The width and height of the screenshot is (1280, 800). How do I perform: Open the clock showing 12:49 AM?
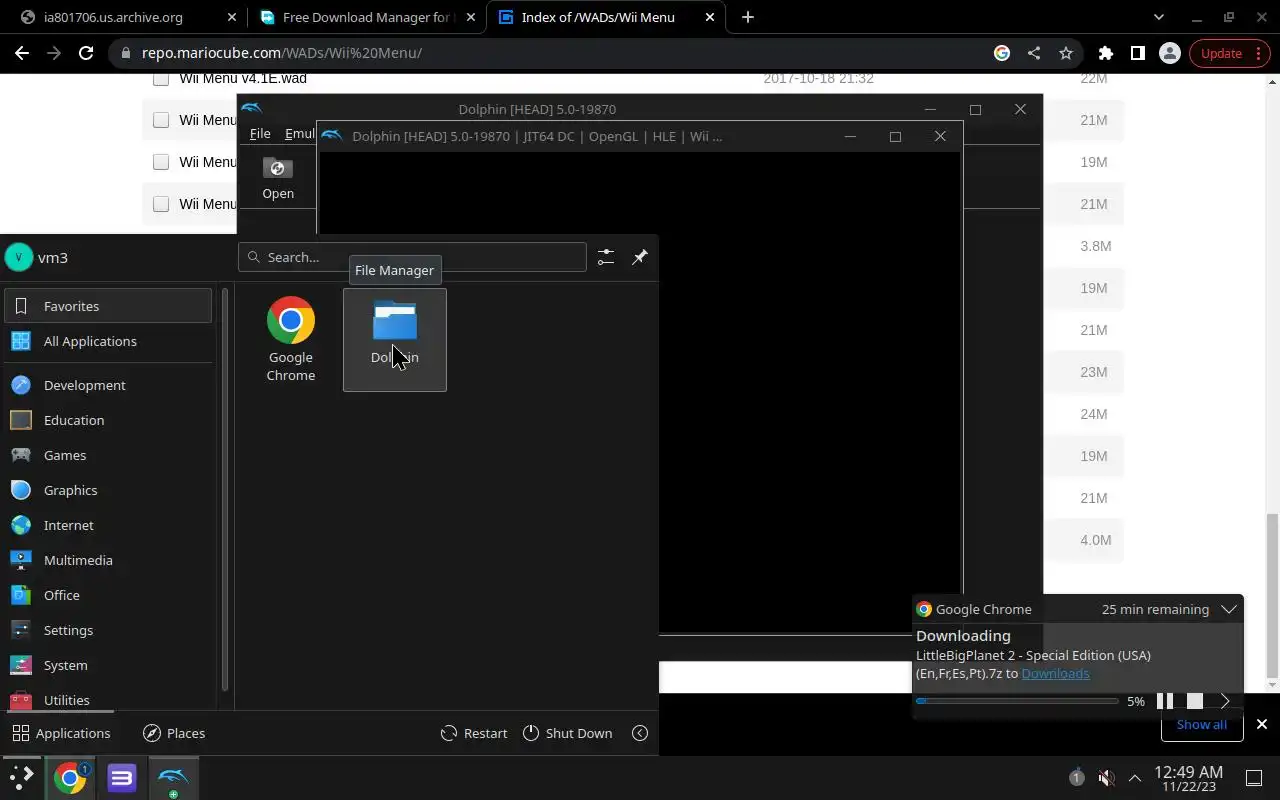[x=1188, y=778]
